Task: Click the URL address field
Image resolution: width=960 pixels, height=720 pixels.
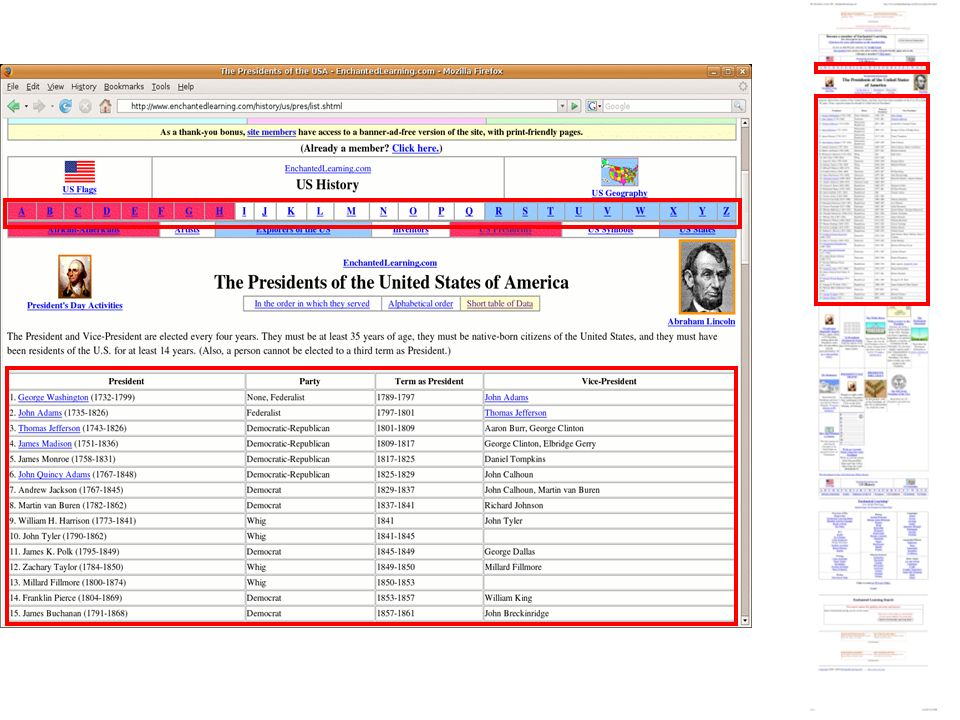Action: click(x=337, y=106)
